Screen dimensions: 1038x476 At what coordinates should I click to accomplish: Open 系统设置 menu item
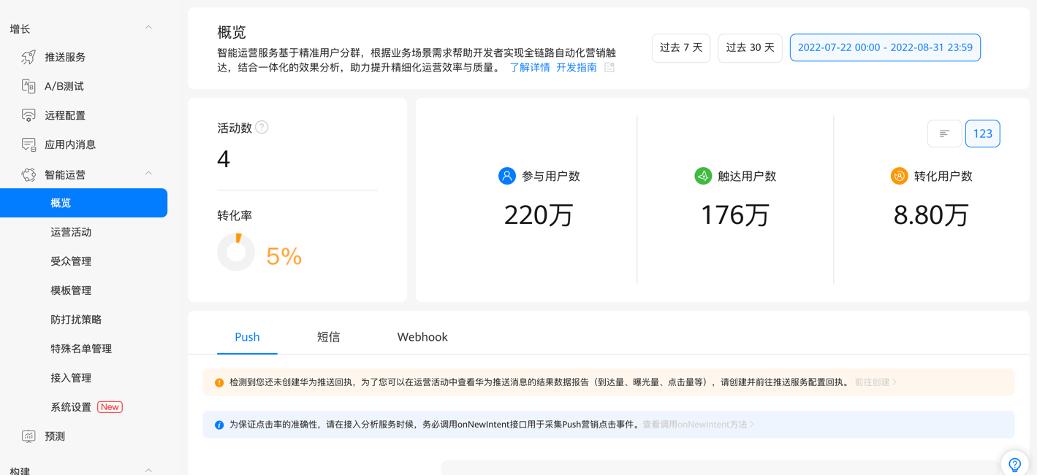(71, 407)
